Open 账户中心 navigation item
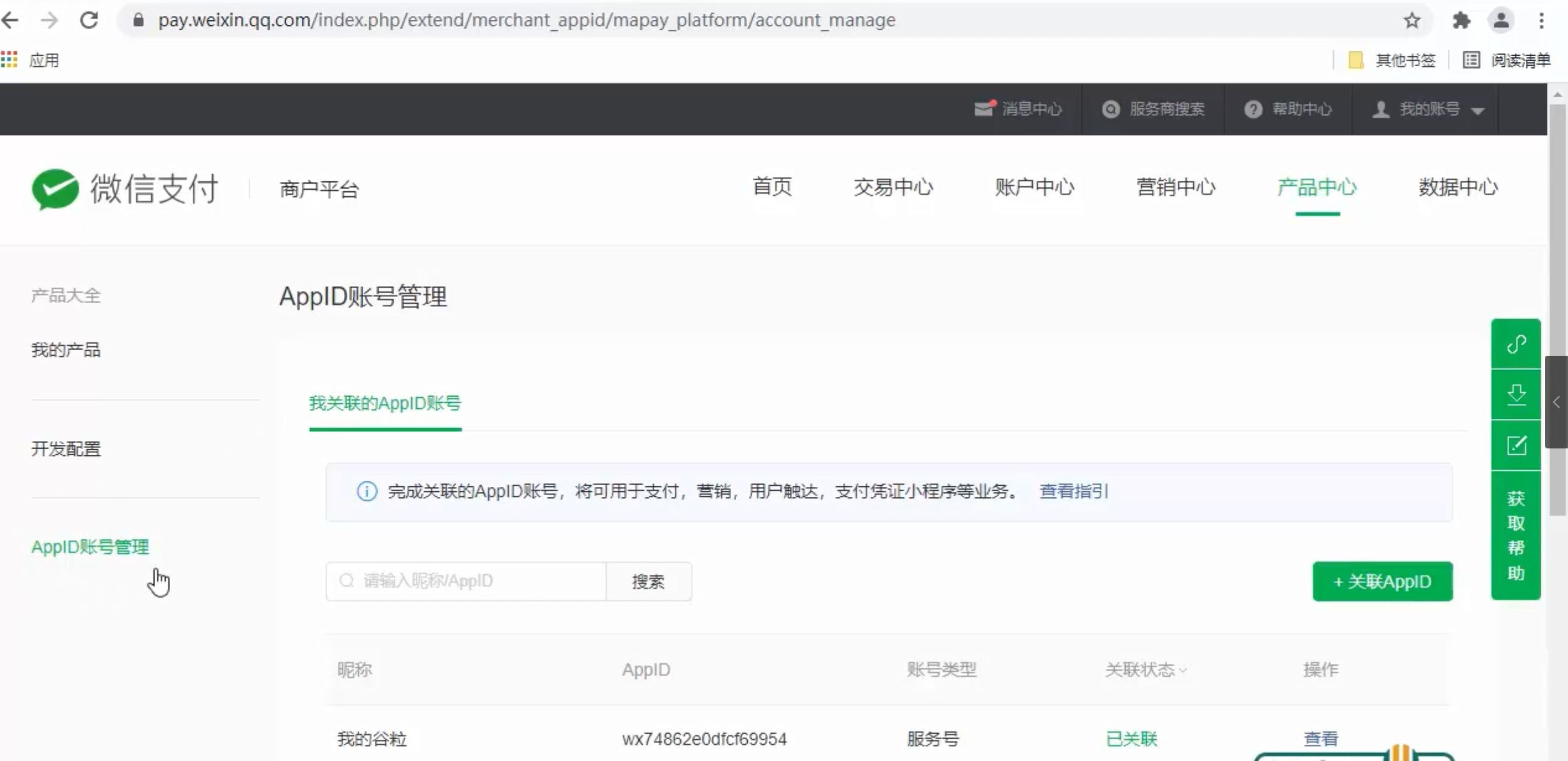Image resolution: width=1568 pixels, height=761 pixels. (1034, 186)
